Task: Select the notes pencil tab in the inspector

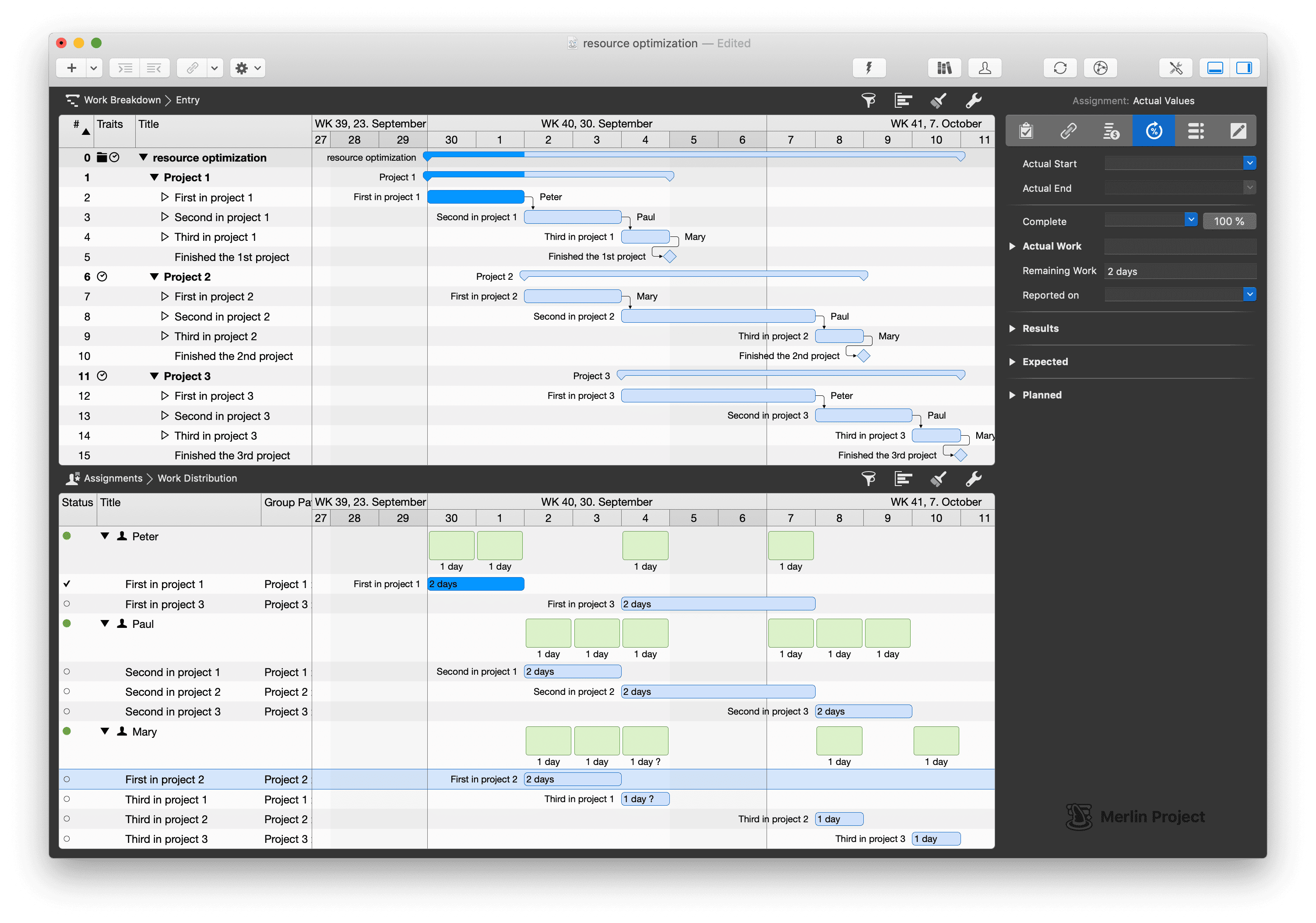Action: pos(1239,131)
